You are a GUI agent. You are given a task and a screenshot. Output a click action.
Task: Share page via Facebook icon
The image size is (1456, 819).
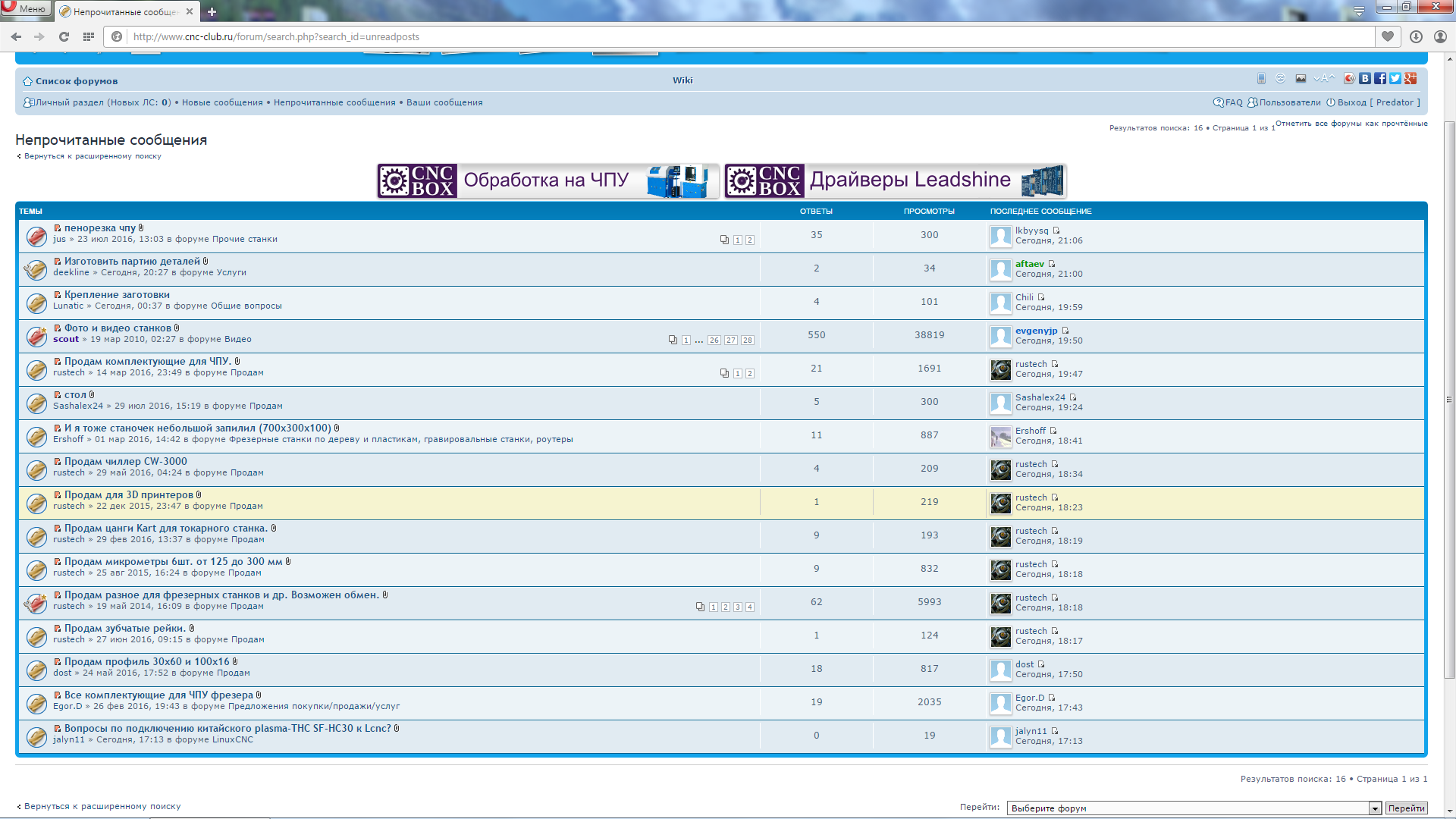coord(1380,79)
